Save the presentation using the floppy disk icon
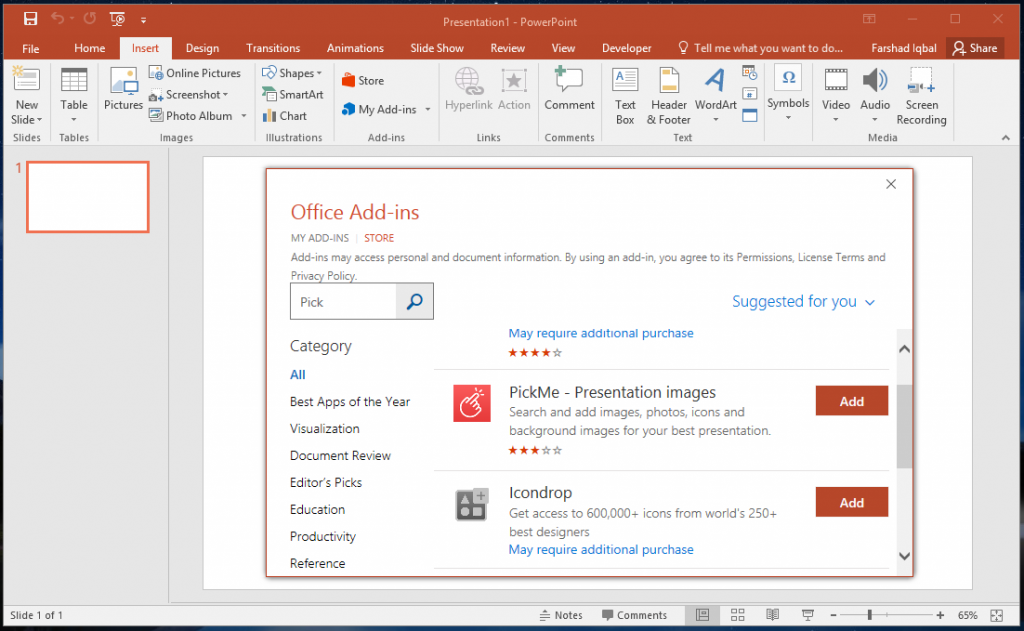 [30, 19]
